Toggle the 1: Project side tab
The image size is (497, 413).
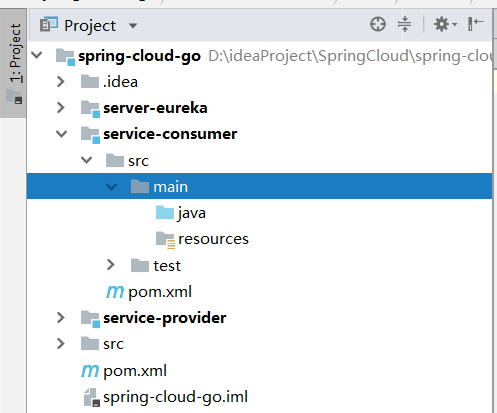point(14,63)
